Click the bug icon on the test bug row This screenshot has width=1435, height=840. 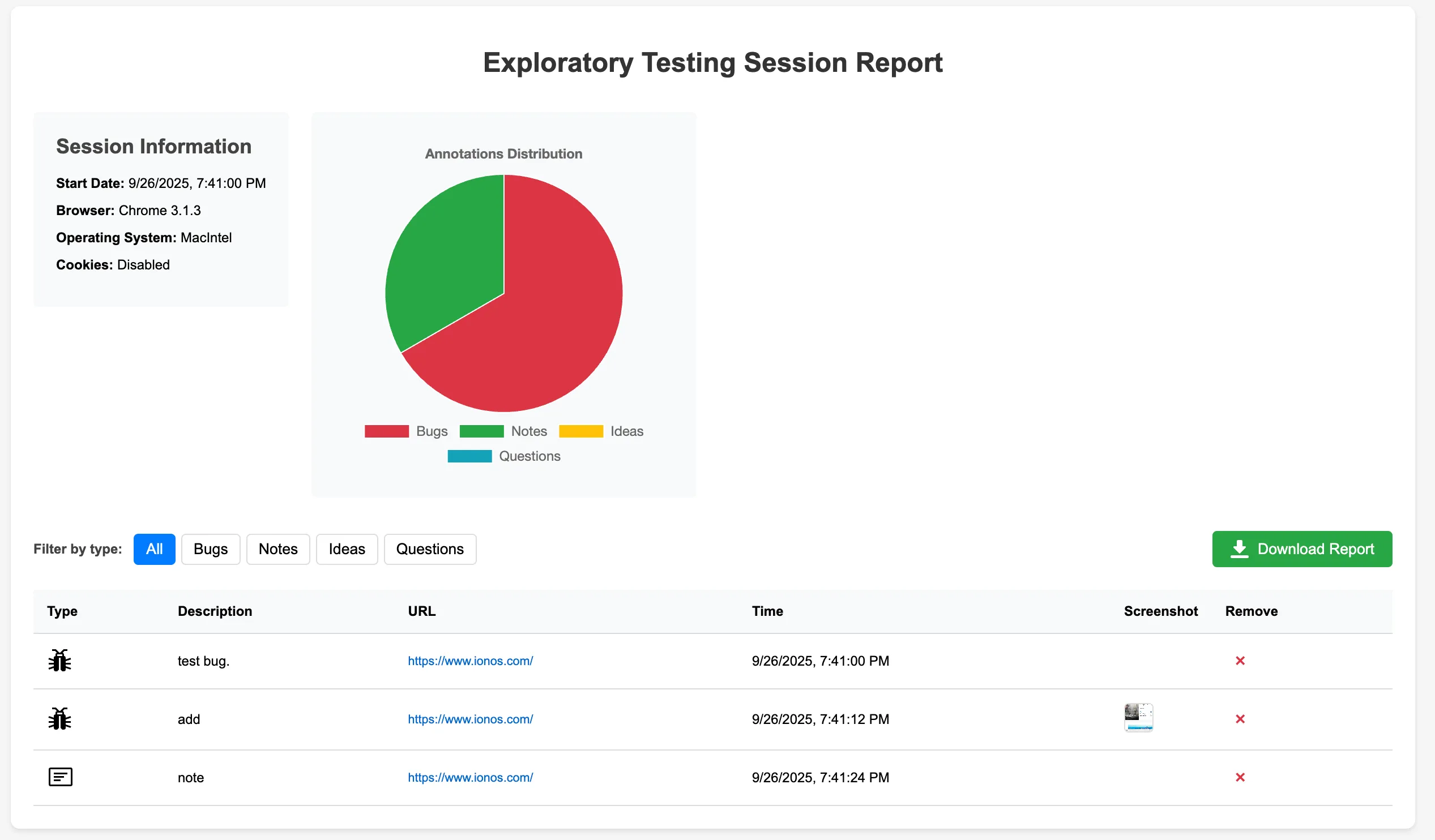pyautogui.click(x=60, y=661)
